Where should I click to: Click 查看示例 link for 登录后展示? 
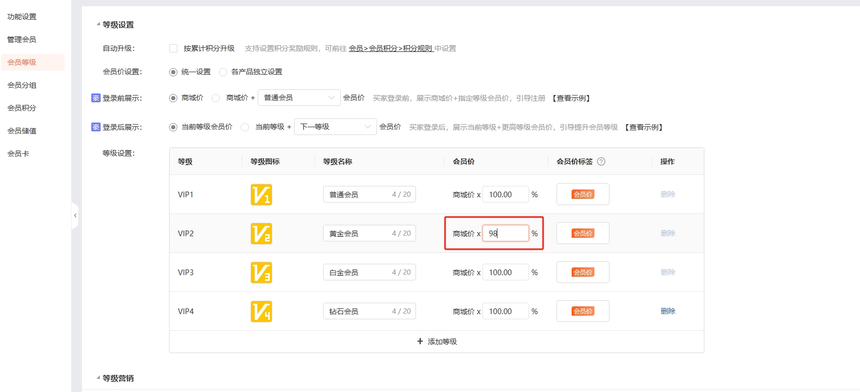point(644,127)
